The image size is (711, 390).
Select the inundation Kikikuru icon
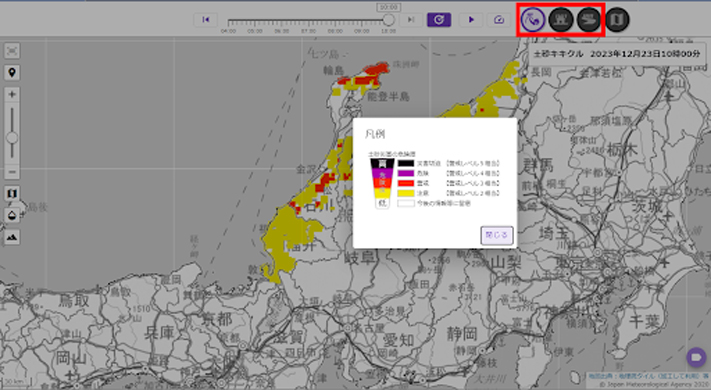pos(561,20)
